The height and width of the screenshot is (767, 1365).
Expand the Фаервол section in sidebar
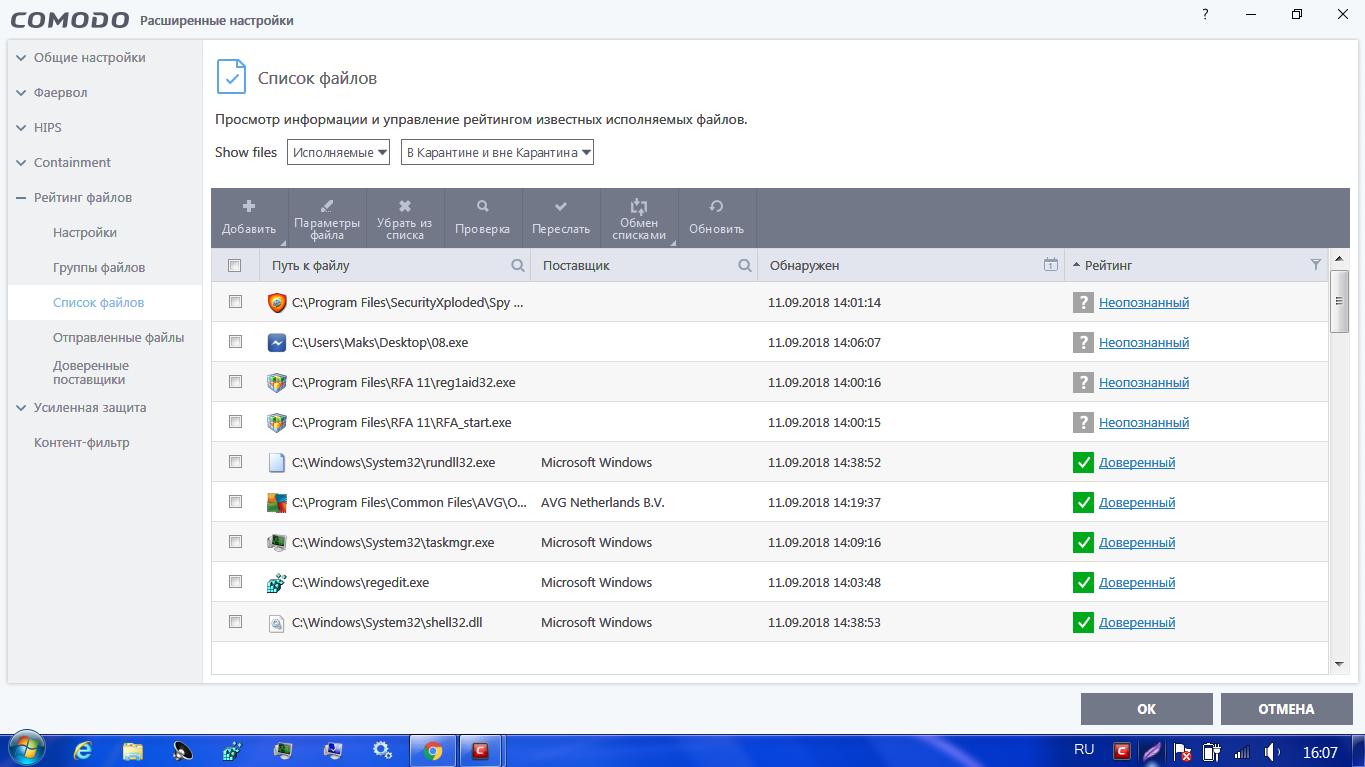61,93
